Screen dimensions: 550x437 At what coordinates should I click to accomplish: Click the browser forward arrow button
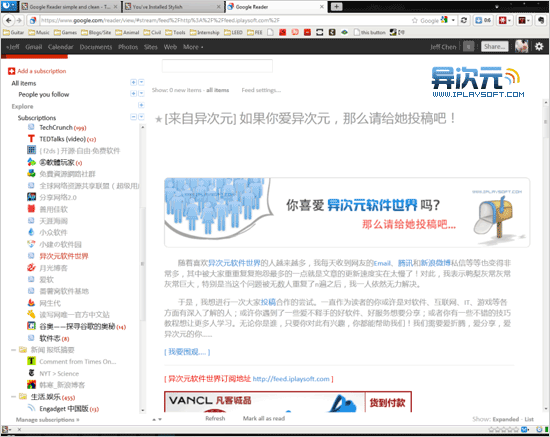pos(19,20)
